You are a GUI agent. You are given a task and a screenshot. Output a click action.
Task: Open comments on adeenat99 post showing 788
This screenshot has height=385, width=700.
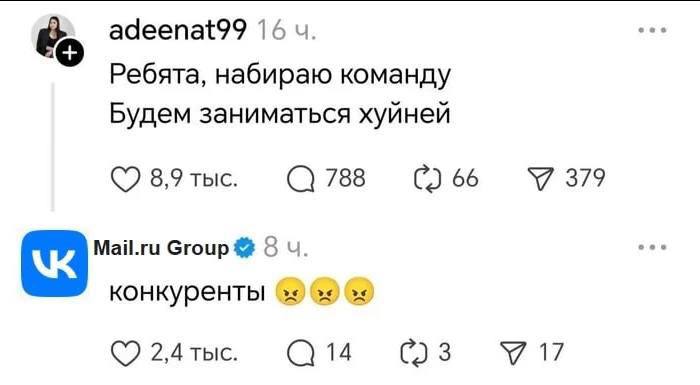[301, 179]
